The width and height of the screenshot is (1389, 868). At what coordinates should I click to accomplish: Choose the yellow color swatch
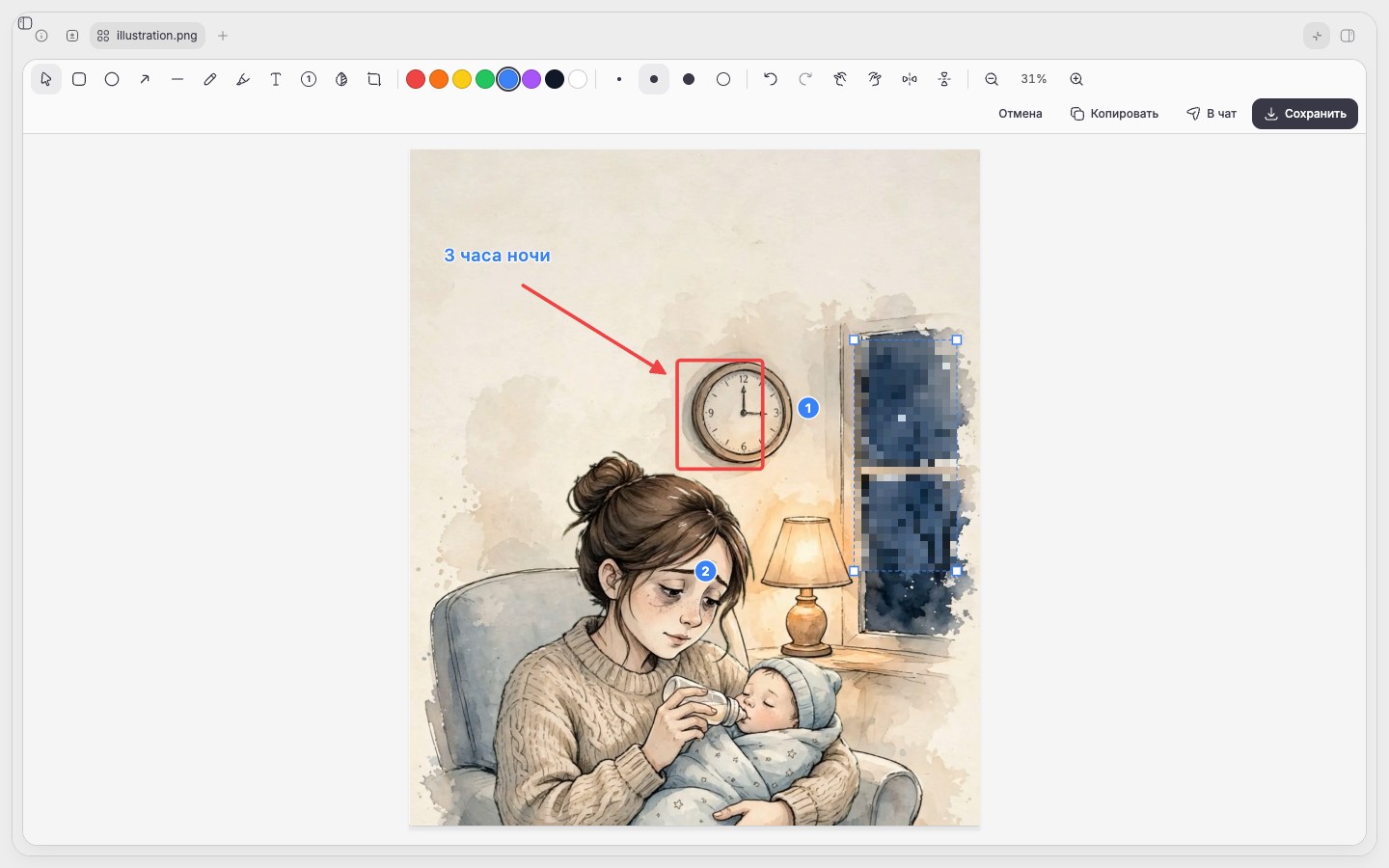(462, 79)
